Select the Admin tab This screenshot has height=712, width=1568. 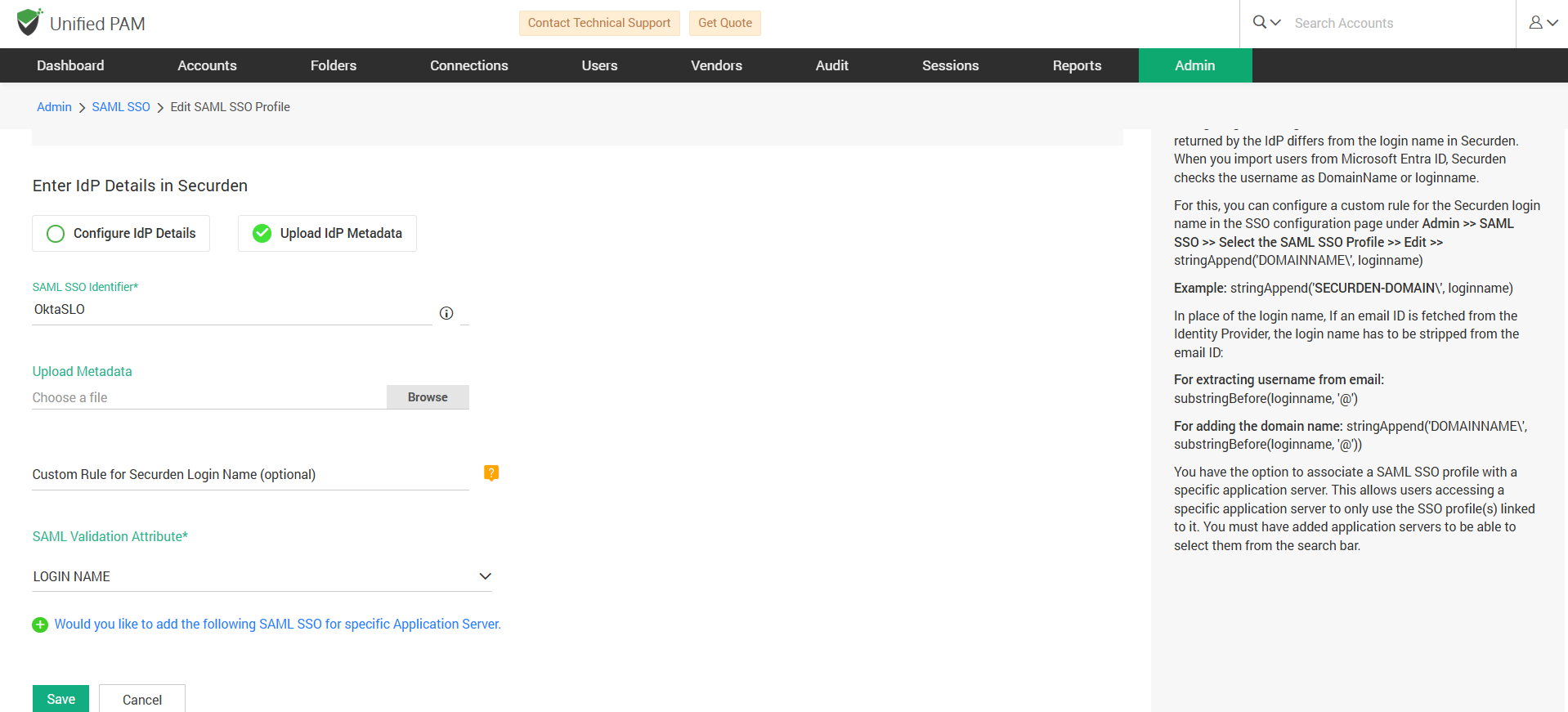click(x=1195, y=65)
